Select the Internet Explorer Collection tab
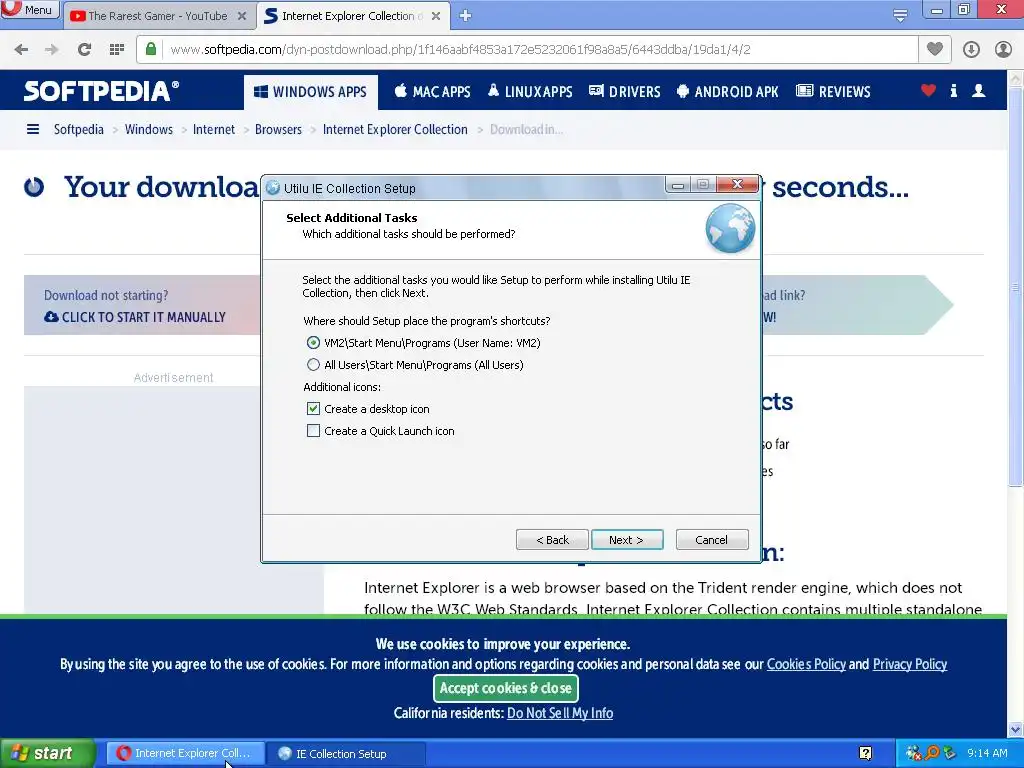 point(351,16)
